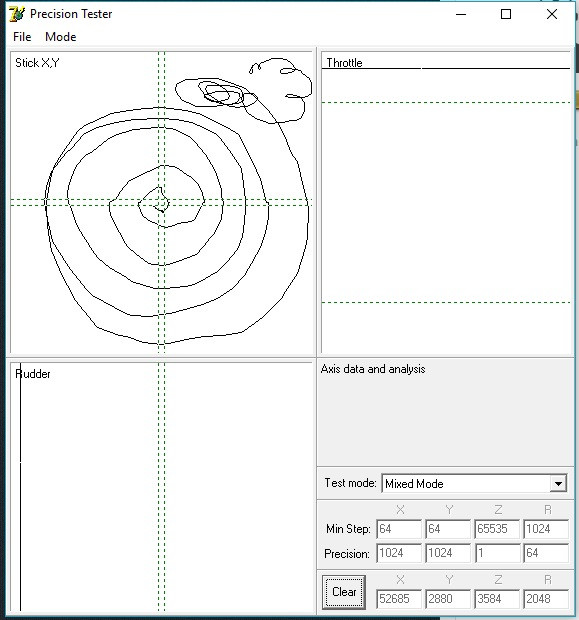Select current Y value field 2880
This screenshot has width=579, height=620.
448,599
